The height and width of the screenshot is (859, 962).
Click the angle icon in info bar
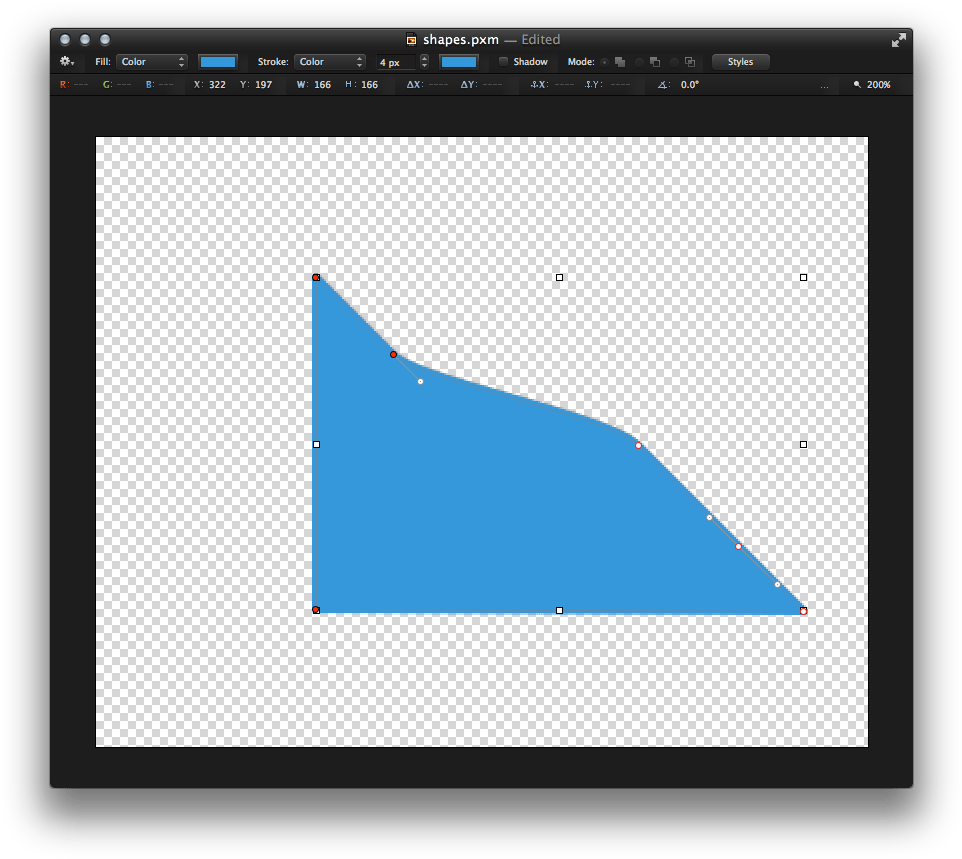[x=663, y=85]
